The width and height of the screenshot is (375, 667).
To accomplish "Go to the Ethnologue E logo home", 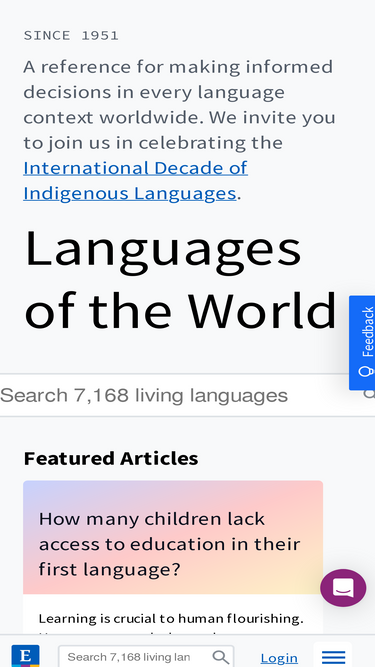I will (x=26, y=656).
